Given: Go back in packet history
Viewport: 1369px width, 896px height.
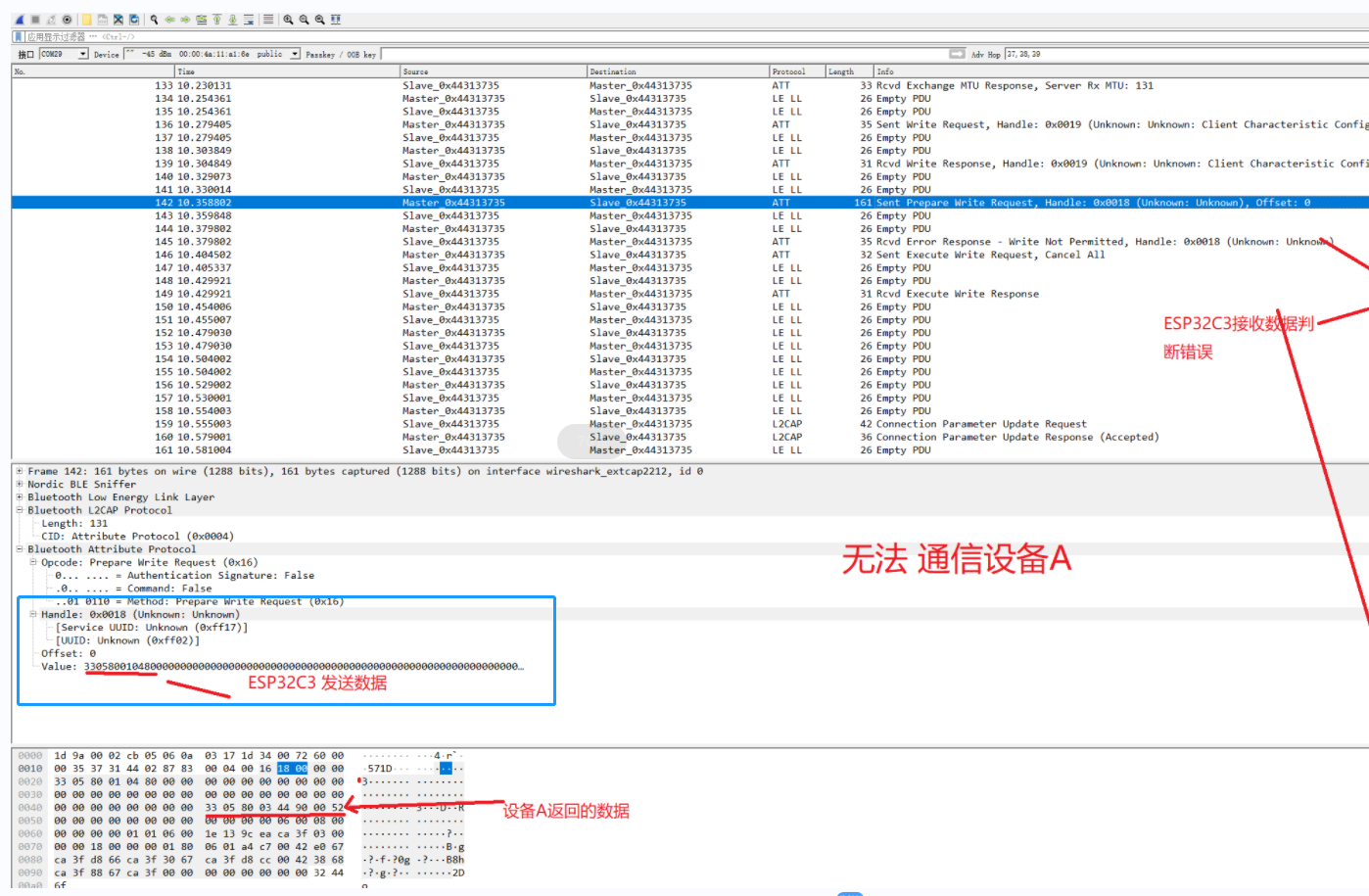Looking at the screenshot, I should click(169, 20).
